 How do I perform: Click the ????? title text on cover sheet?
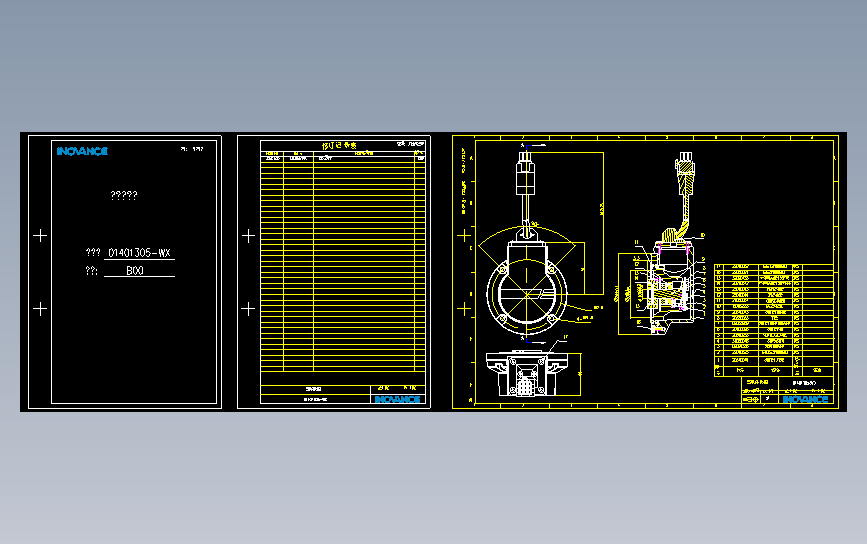tap(124, 195)
